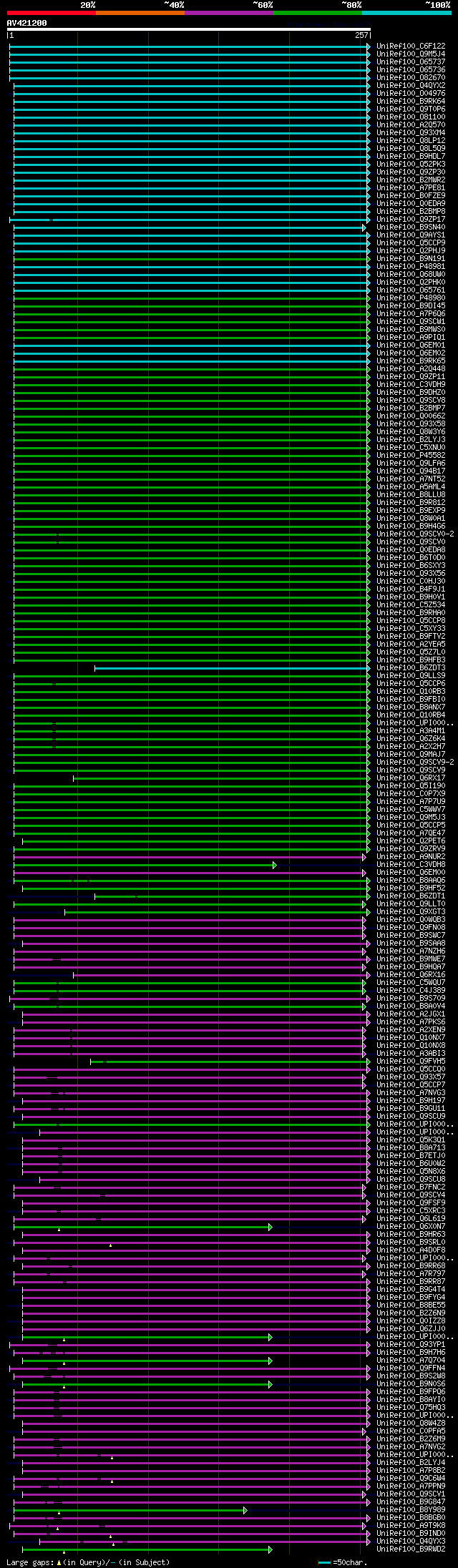458x1568 pixels.
Task: Open hit UniRef100_Q4QYX2
Action: [411, 85]
